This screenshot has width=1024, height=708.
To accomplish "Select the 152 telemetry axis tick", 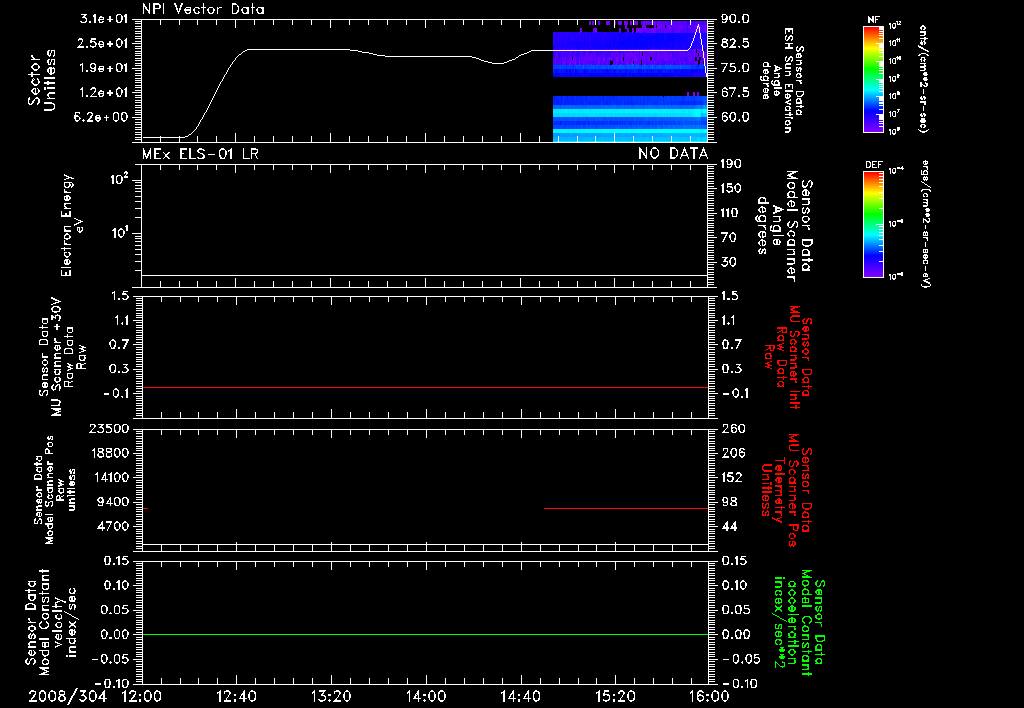I will pyautogui.click(x=733, y=477).
